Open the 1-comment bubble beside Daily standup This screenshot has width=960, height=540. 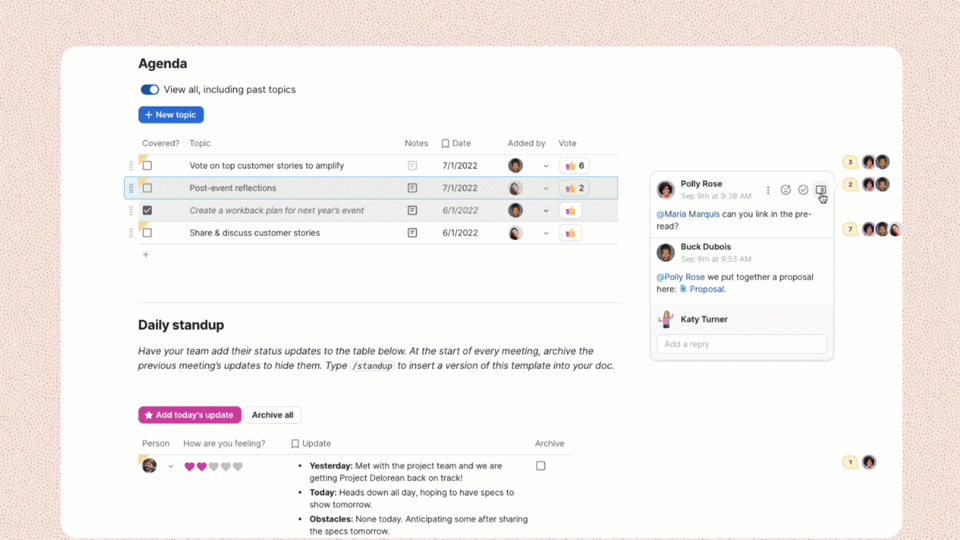(x=850, y=462)
